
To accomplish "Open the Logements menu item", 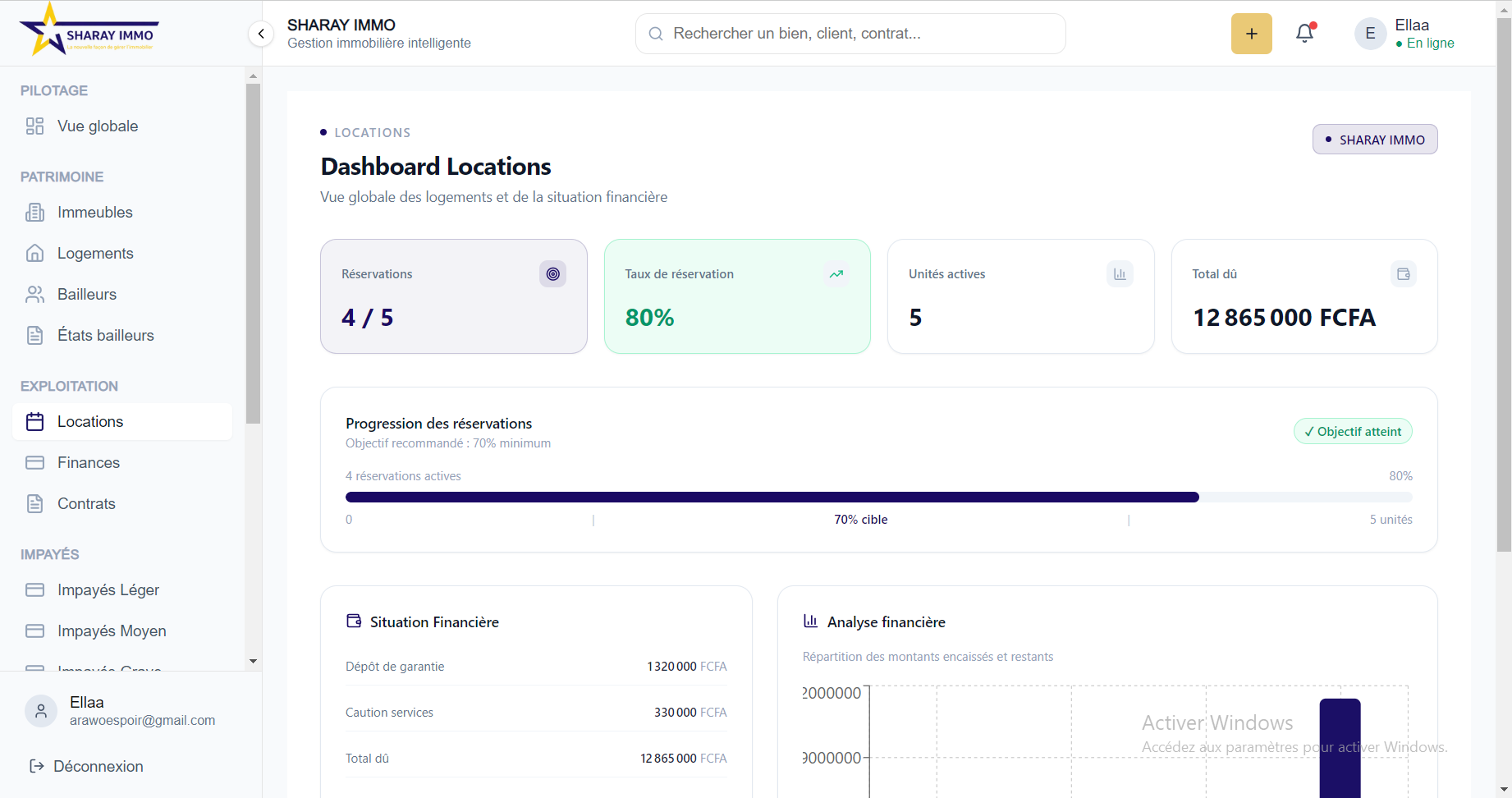I will point(94,254).
